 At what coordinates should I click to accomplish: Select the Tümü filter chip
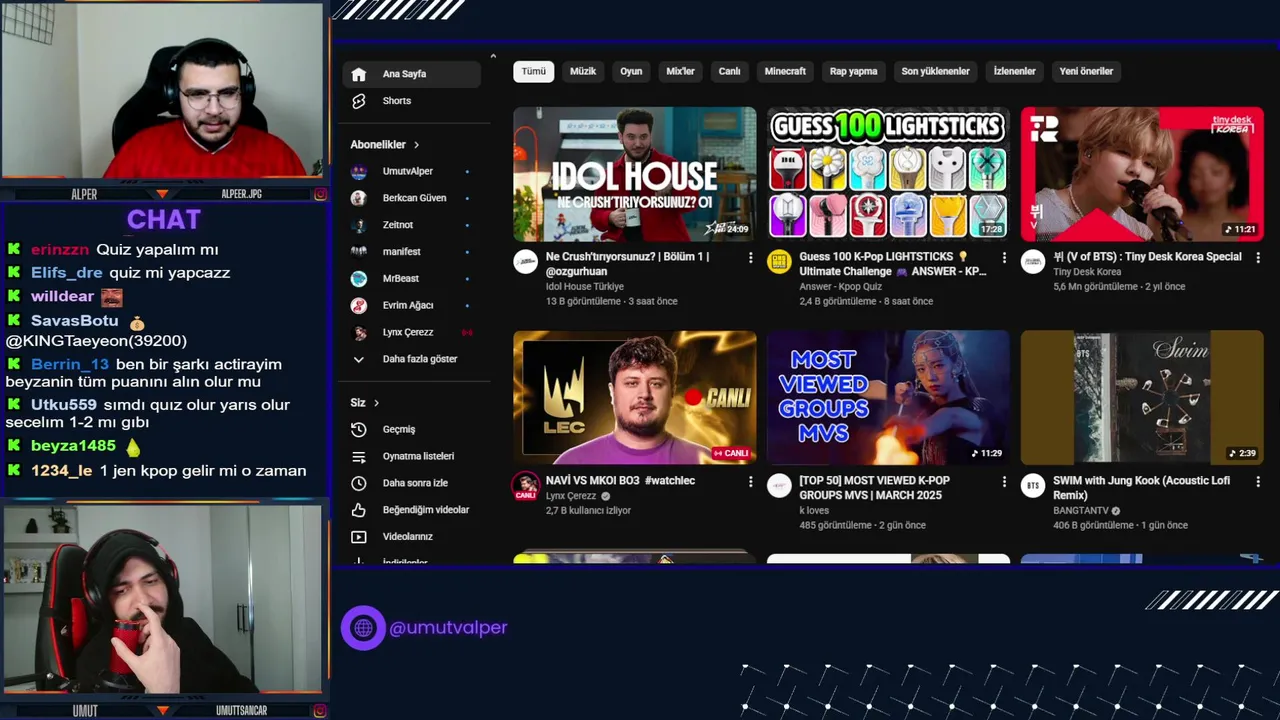pos(534,71)
